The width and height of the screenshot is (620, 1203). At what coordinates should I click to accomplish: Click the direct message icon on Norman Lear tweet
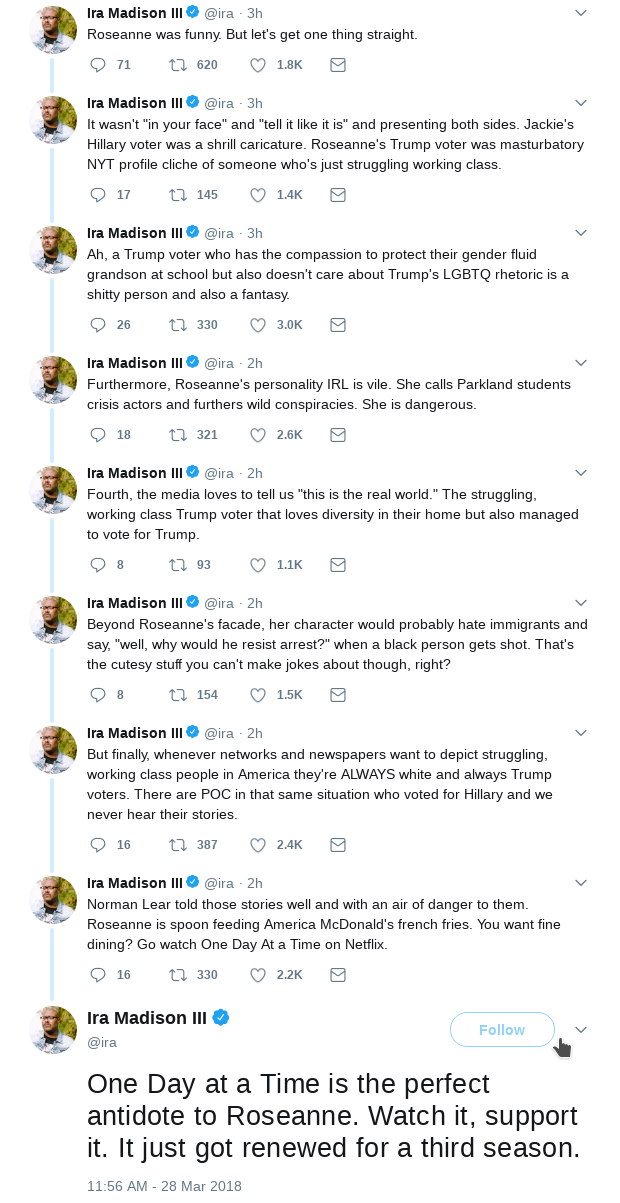pyautogui.click(x=338, y=975)
